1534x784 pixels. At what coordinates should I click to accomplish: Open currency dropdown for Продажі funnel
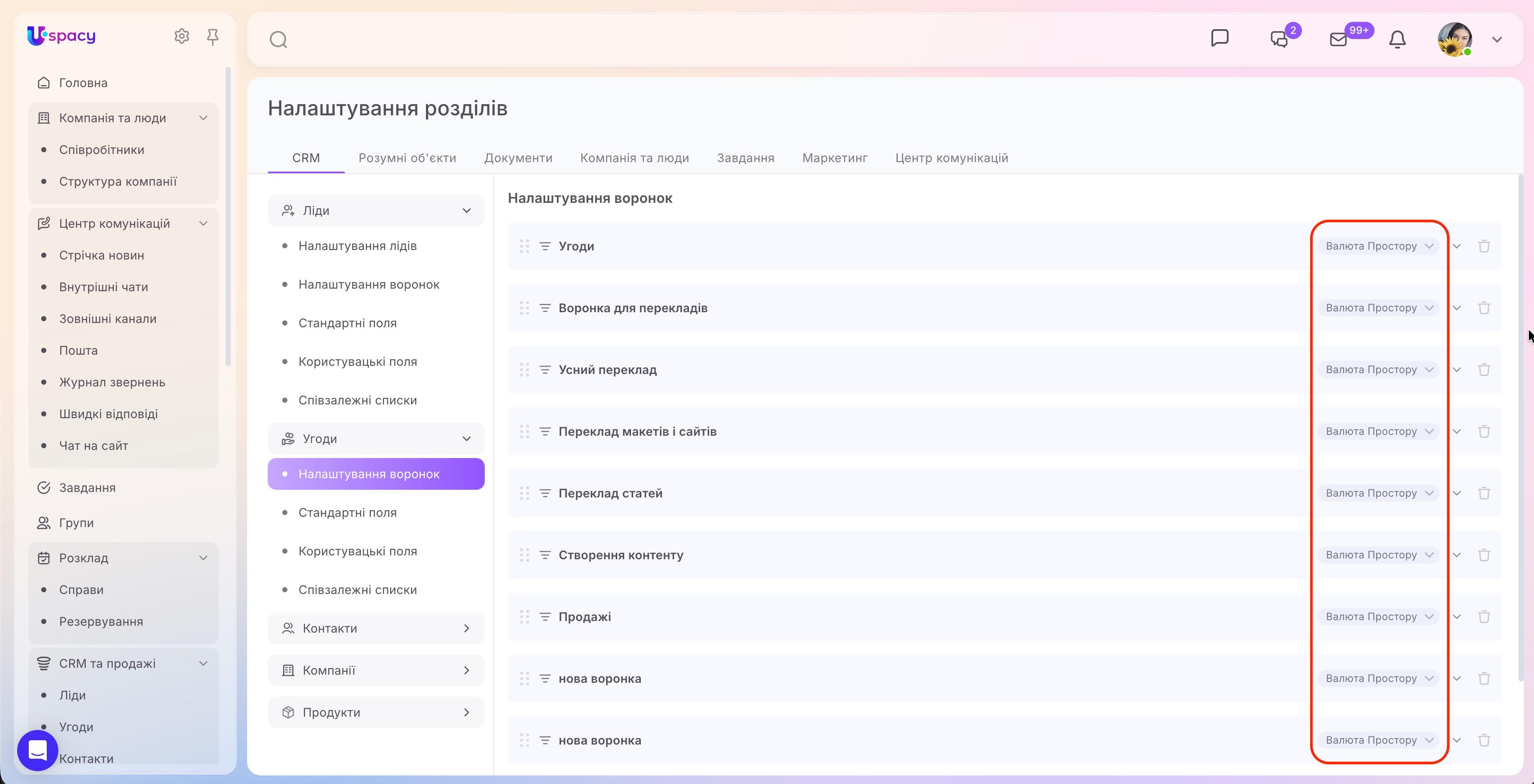click(x=1378, y=617)
